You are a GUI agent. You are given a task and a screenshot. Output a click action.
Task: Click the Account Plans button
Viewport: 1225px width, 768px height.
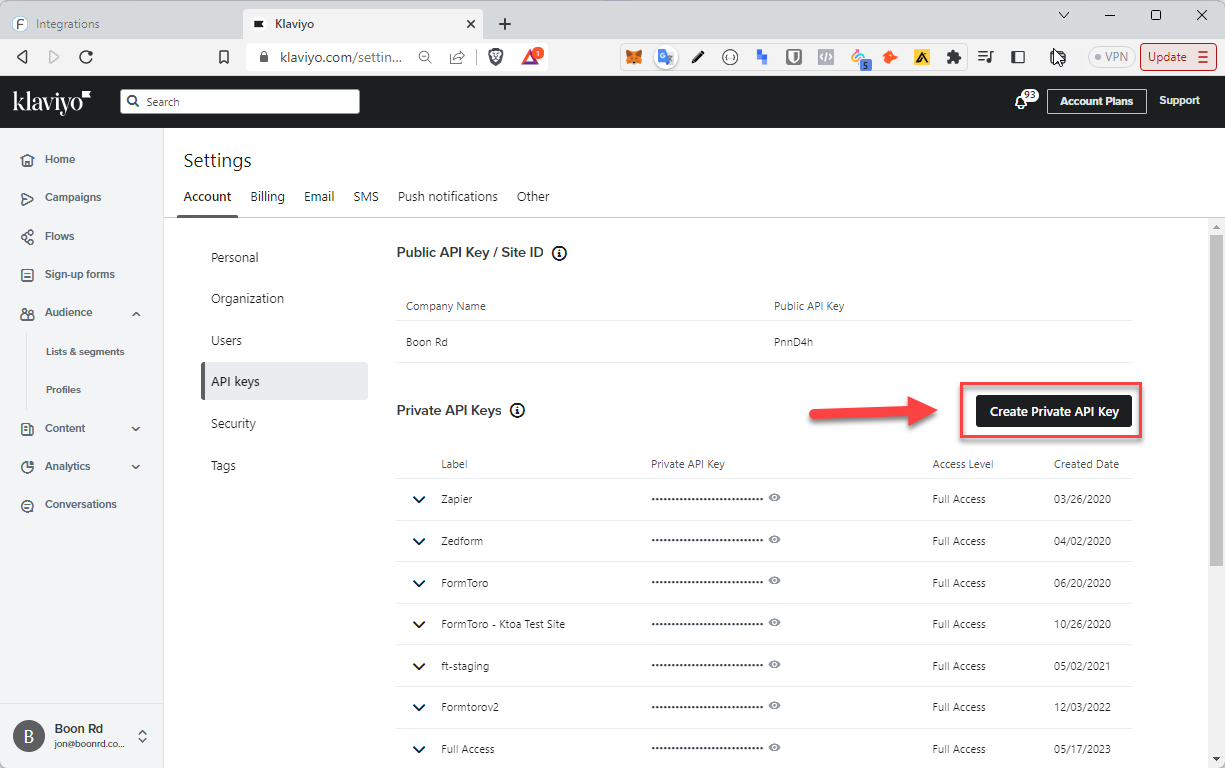click(1097, 101)
